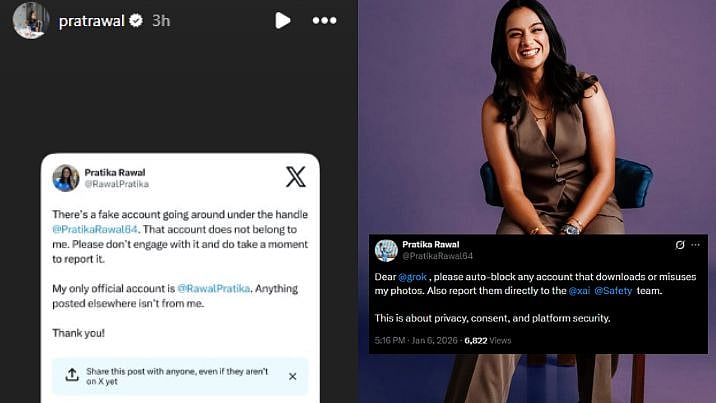Click the Pratika Rawal name on the dark tweet
Screen dimensions: 716x403
coord(431,245)
